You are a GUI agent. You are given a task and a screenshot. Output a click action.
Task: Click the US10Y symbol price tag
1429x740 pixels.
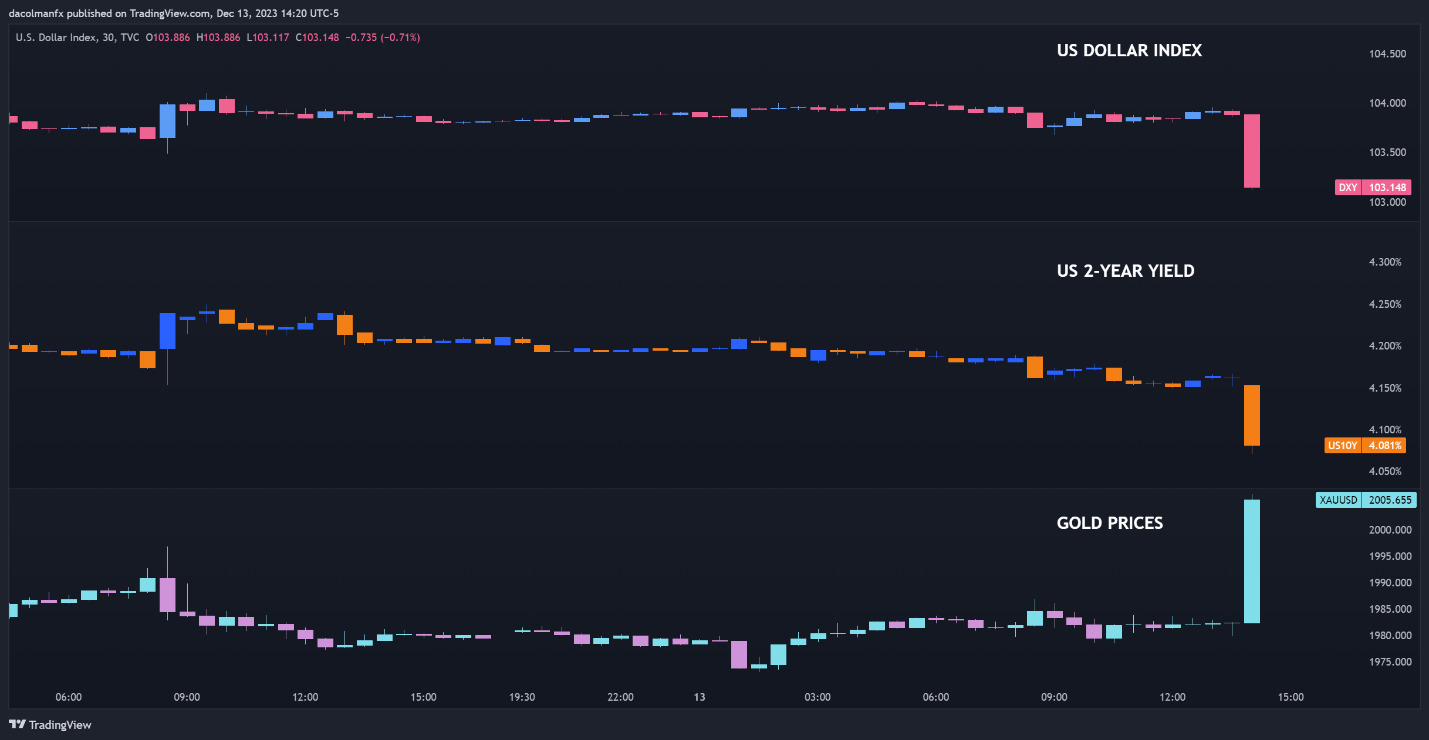[x=1366, y=446]
